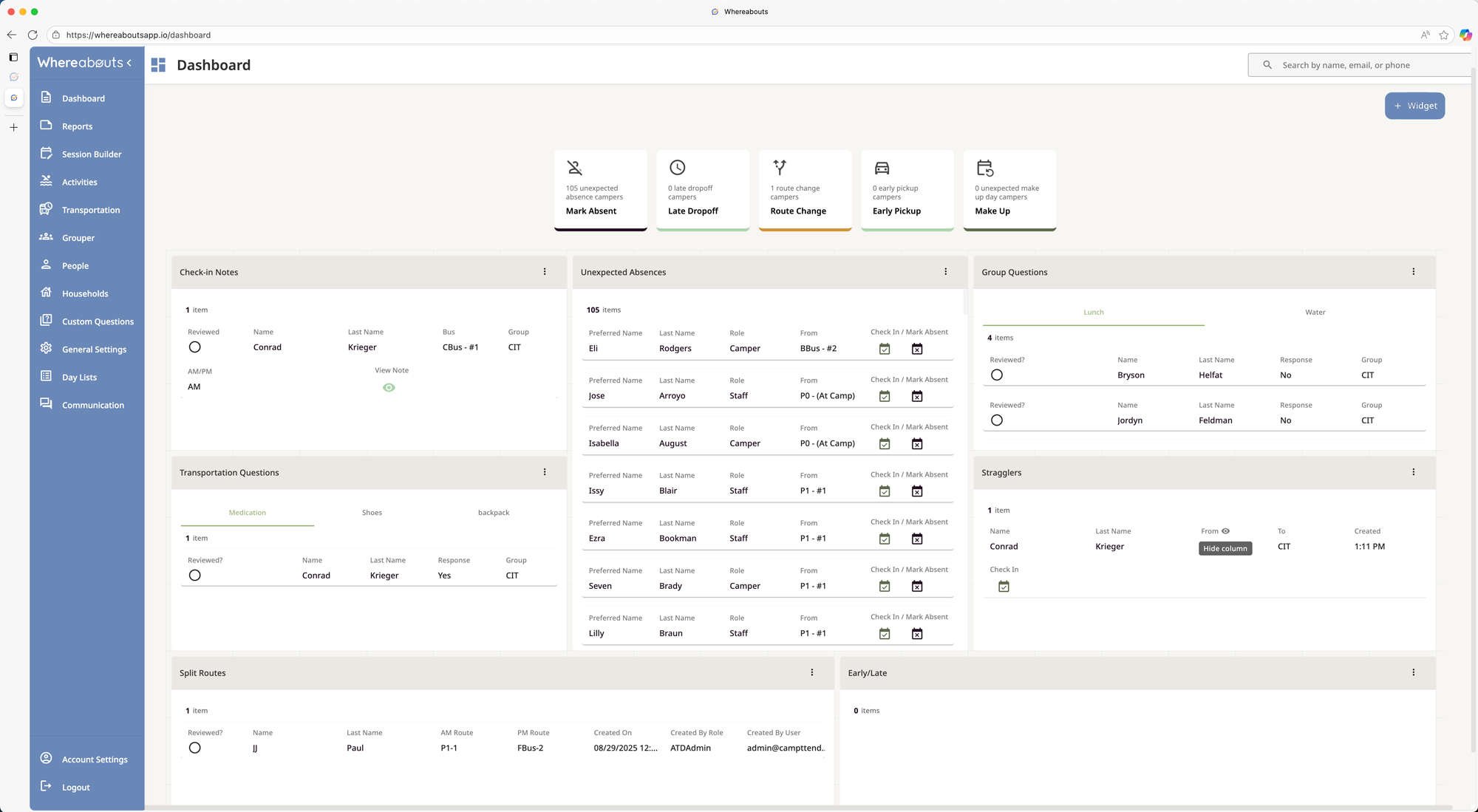Open the Route Change card
This screenshot has height=812, width=1478.
tap(805, 190)
